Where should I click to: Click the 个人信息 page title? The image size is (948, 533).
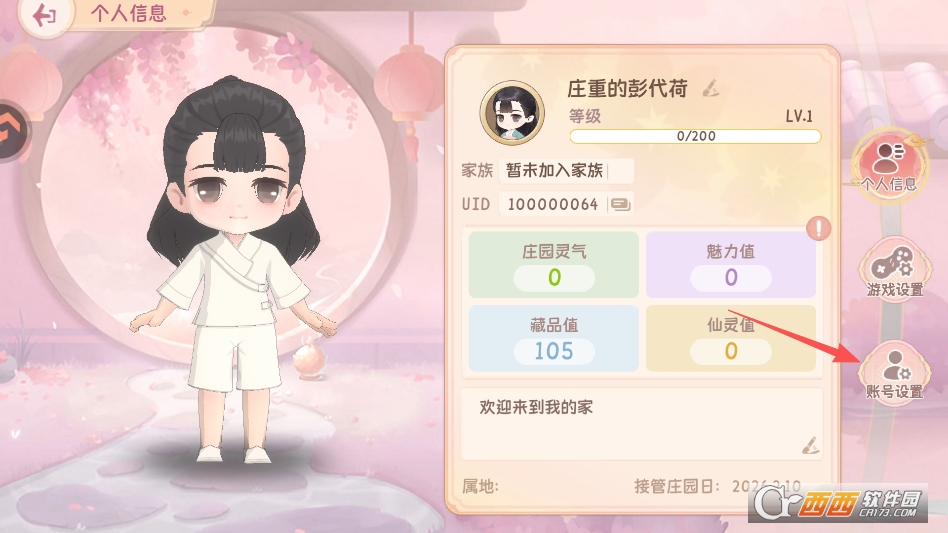pyautogui.click(x=128, y=13)
